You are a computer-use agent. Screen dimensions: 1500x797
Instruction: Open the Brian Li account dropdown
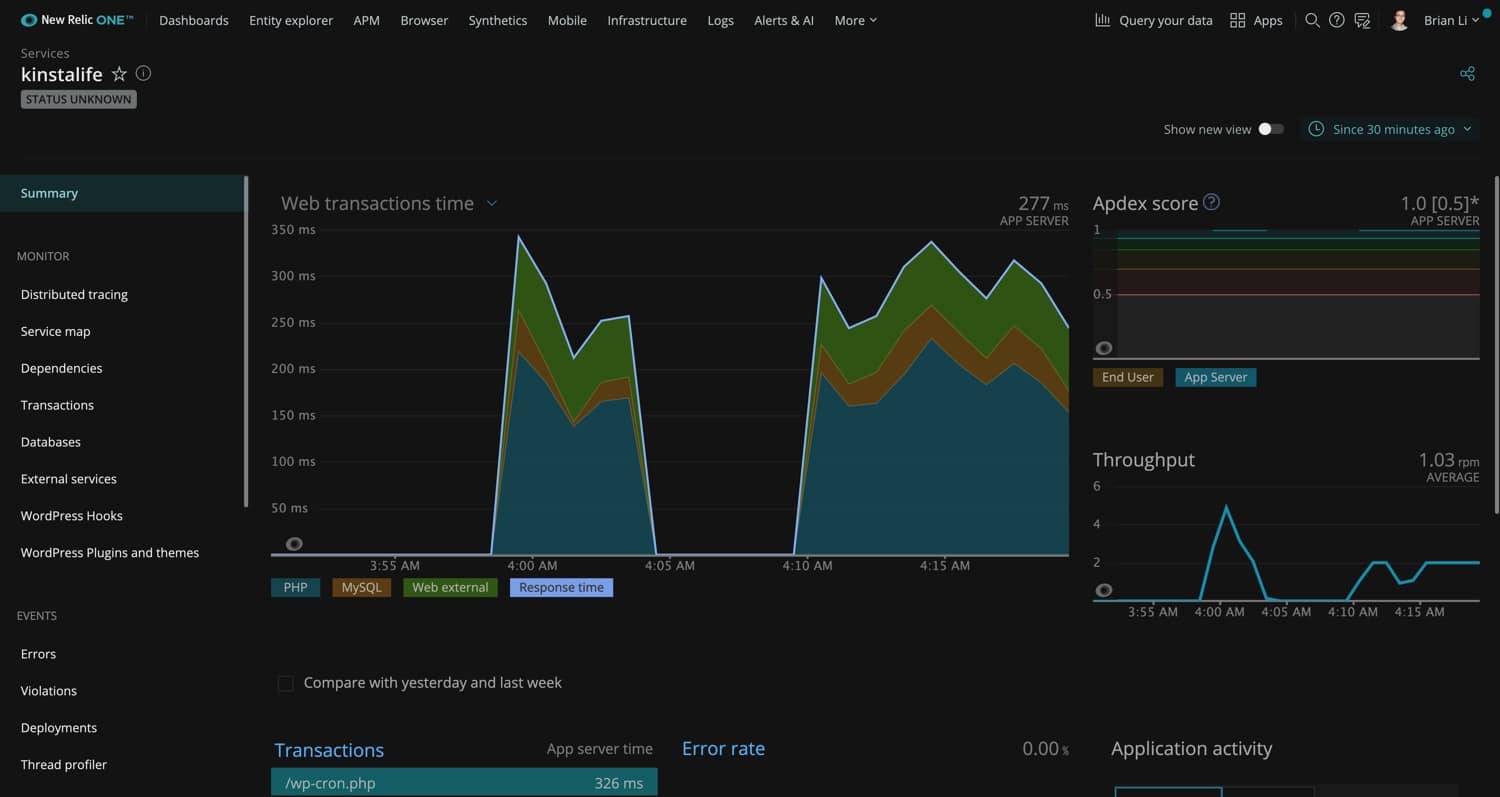tap(1452, 20)
